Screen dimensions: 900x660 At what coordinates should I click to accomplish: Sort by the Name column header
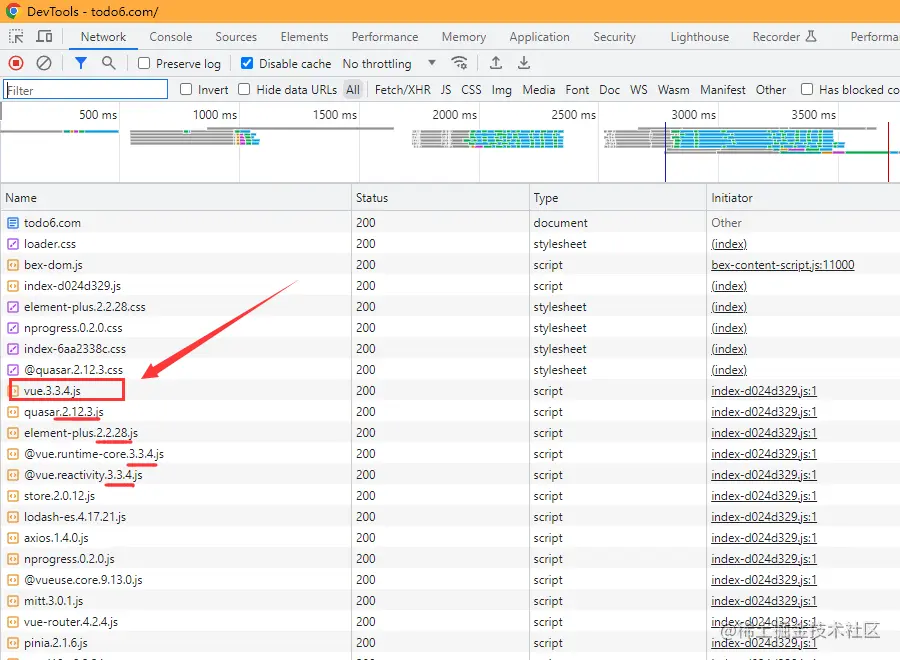point(176,198)
